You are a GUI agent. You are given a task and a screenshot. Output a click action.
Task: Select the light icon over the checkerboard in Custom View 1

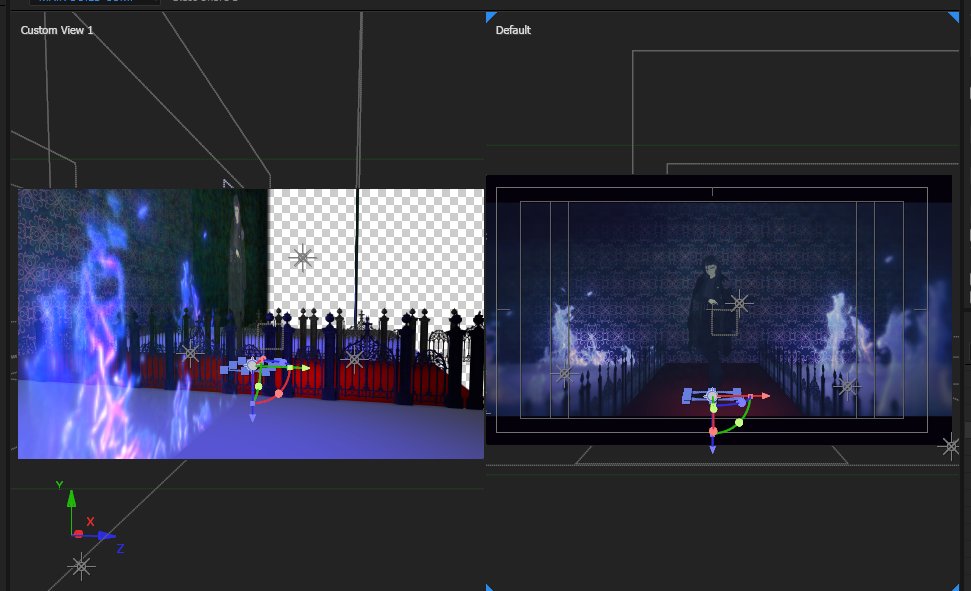click(x=302, y=258)
